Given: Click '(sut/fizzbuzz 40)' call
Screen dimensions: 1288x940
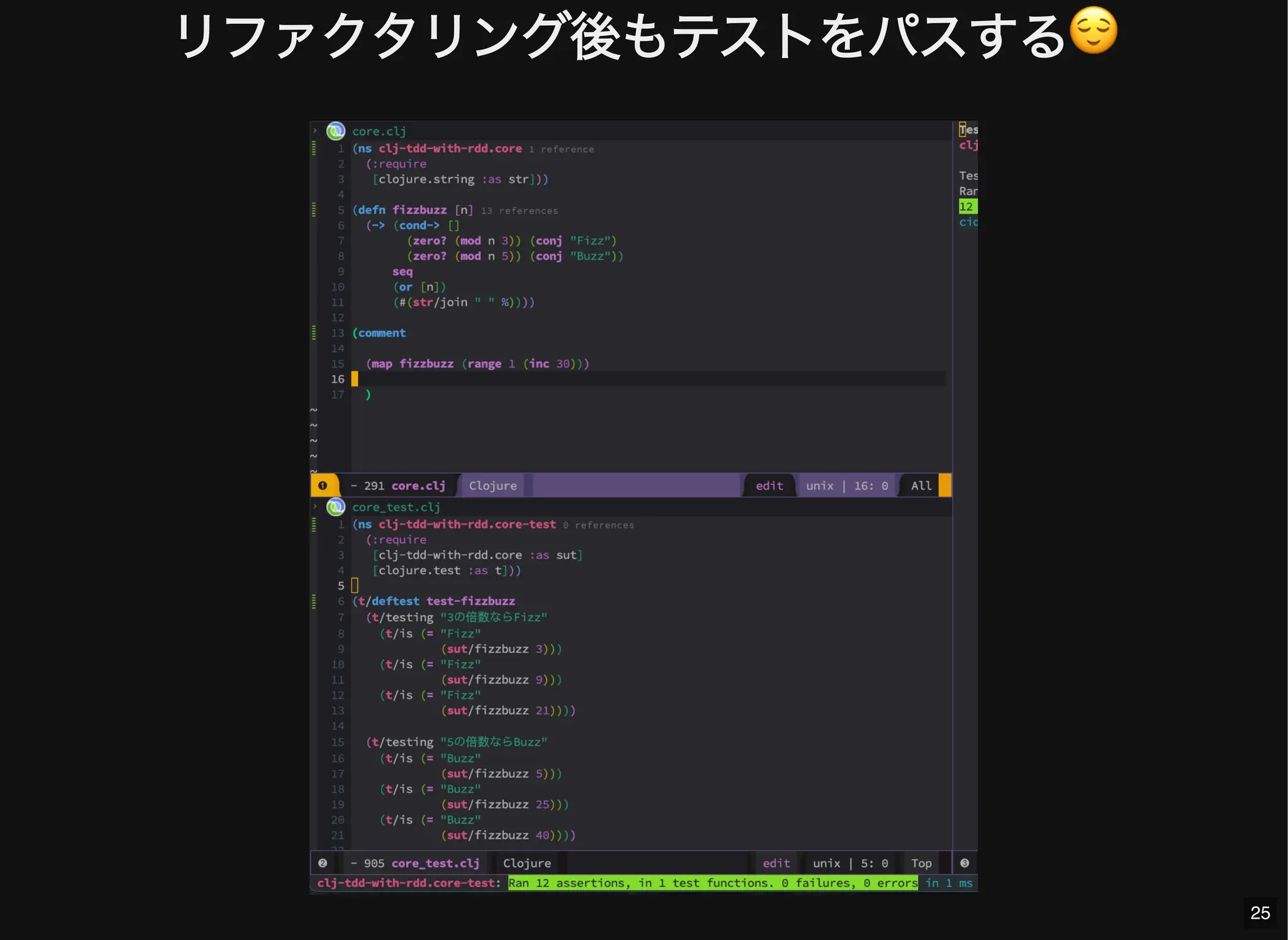Looking at the screenshot, I should pyautogui.click(x=498, y=836).
